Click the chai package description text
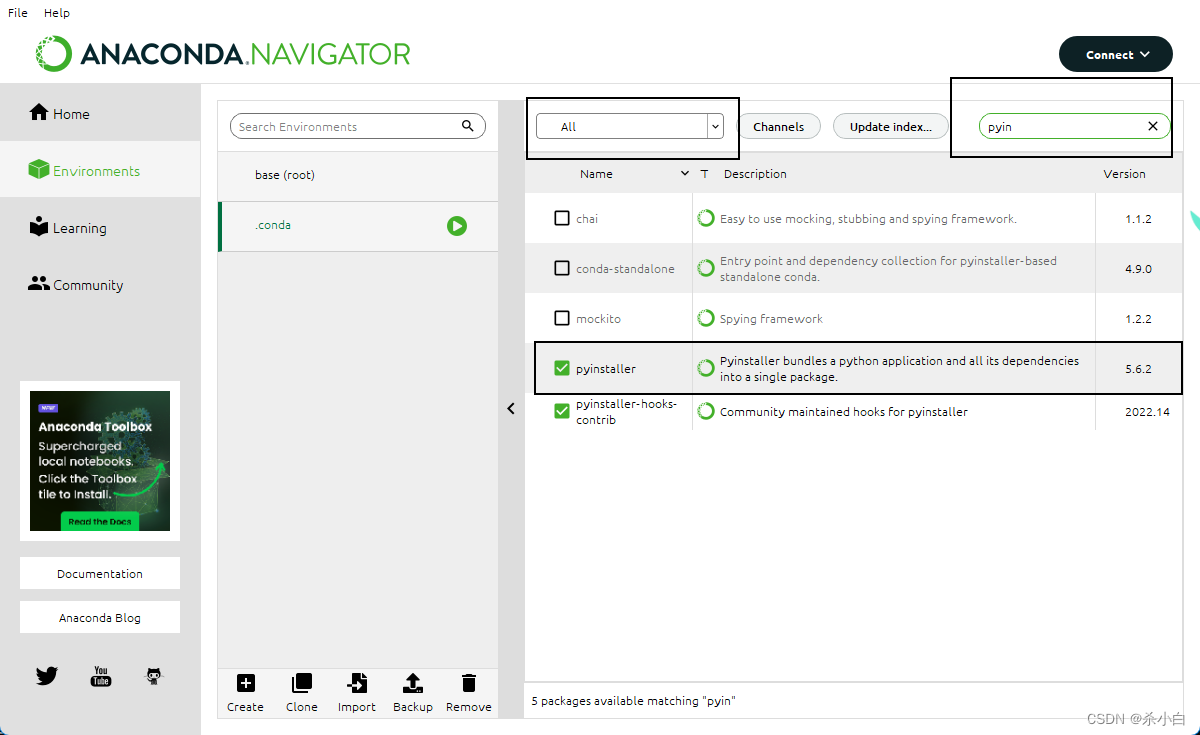1200x735 pixels. click(x=868, y=219)
